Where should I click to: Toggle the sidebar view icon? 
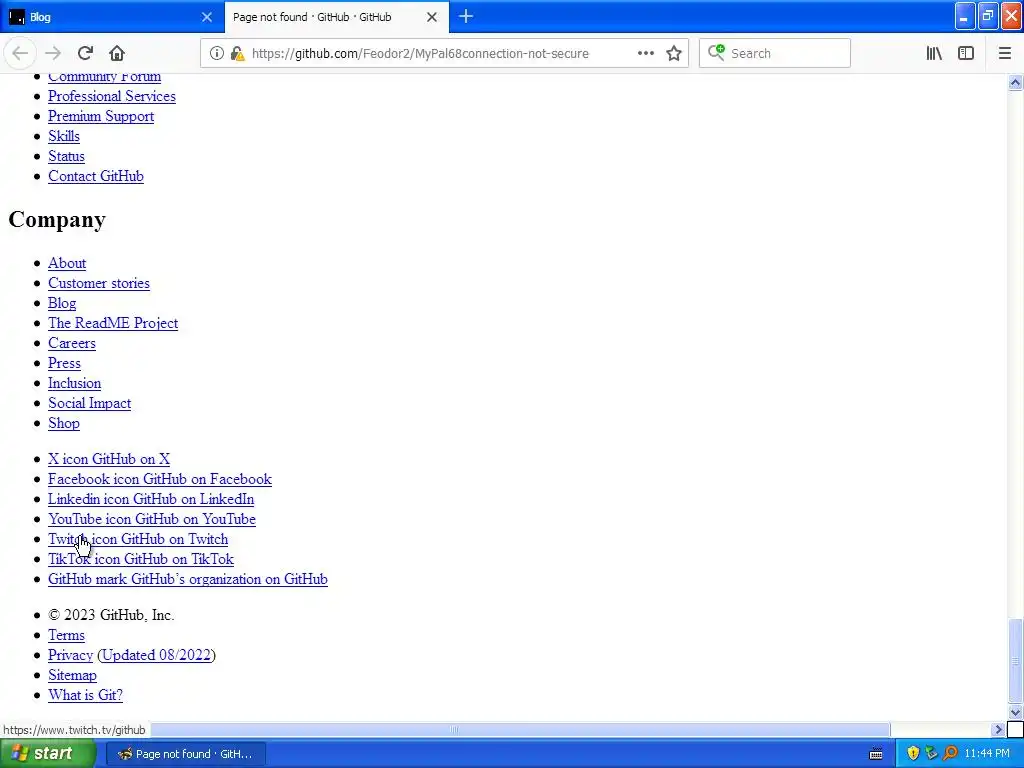[x=966, y=53]
